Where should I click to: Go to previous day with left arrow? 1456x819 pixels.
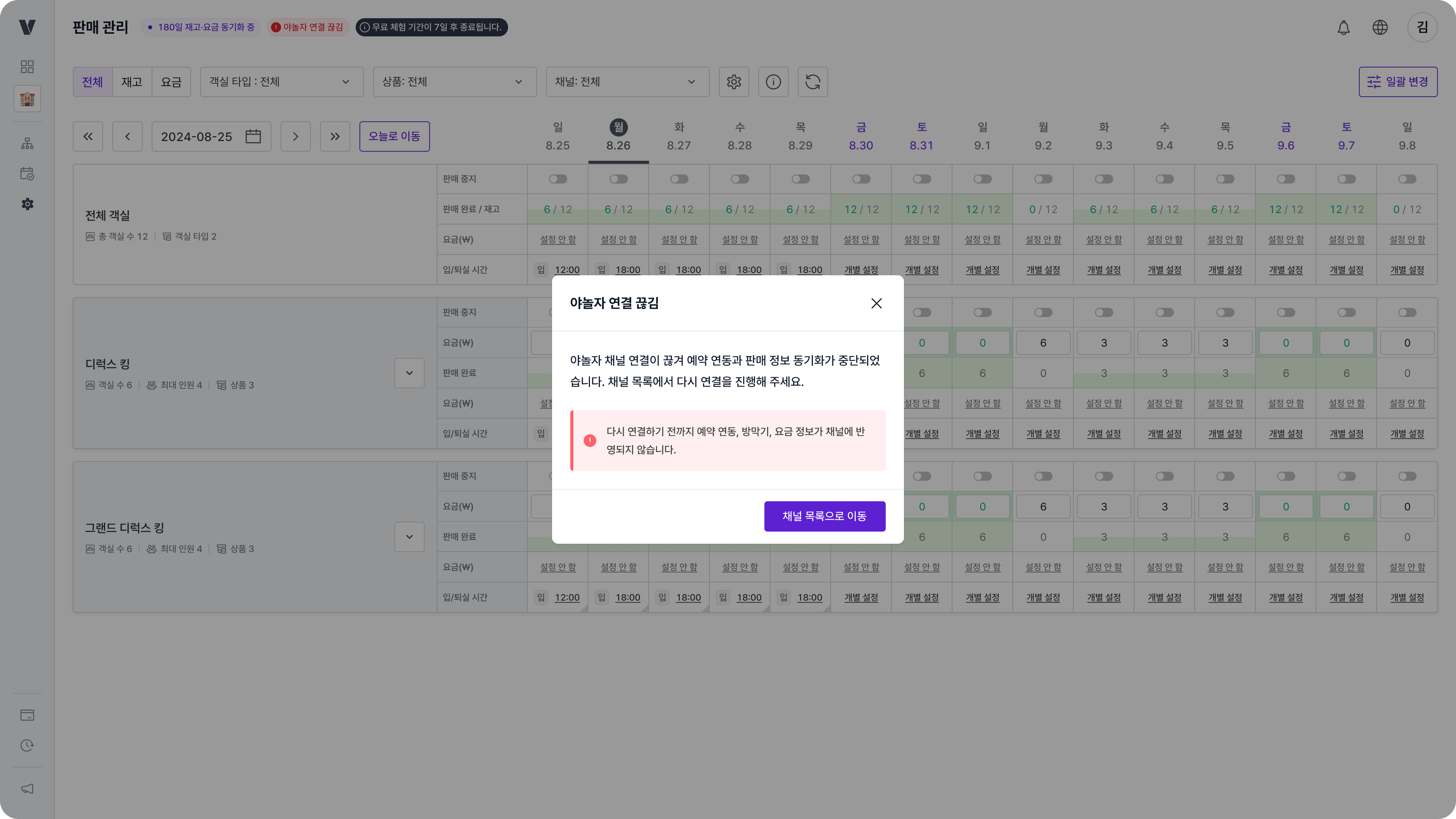127,136
